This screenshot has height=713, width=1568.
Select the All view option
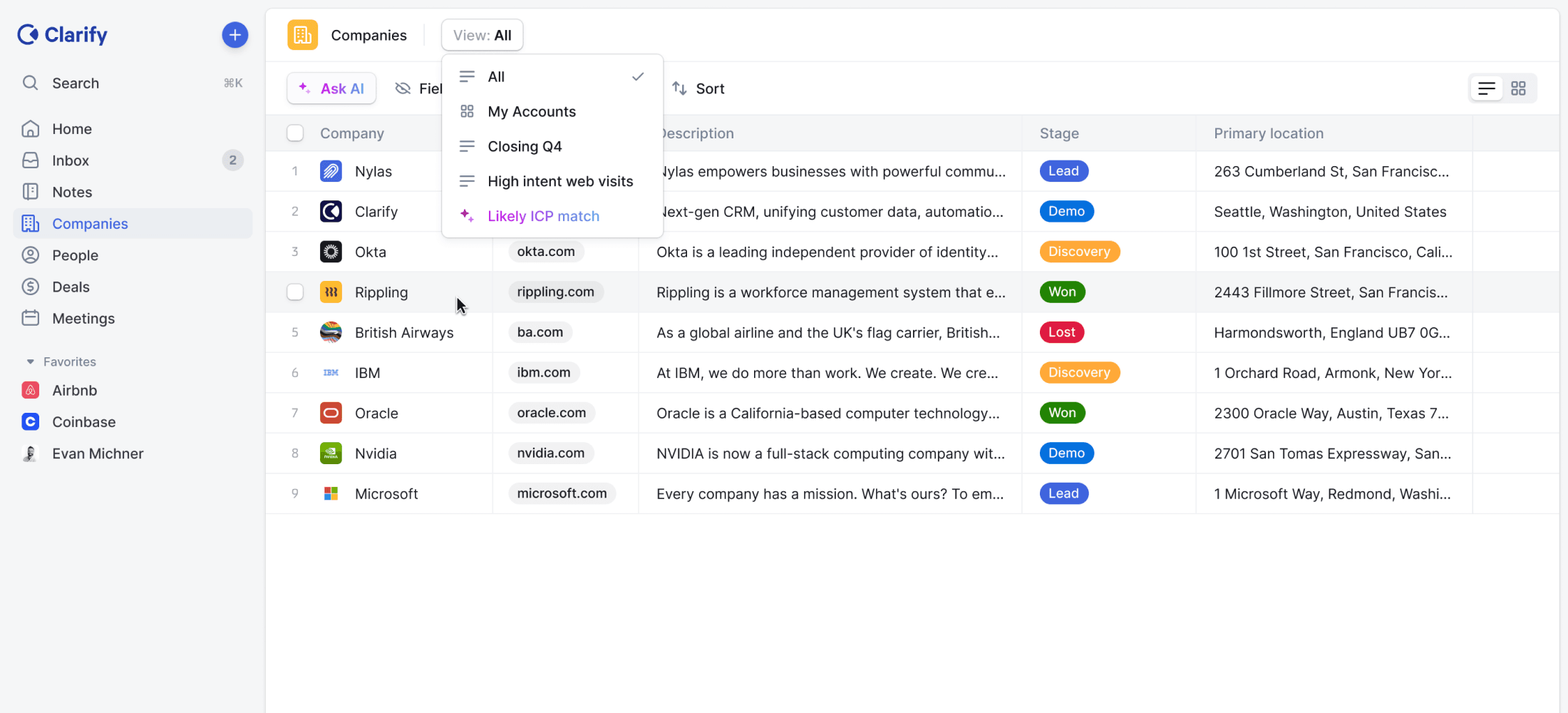(x=552, y=76)
